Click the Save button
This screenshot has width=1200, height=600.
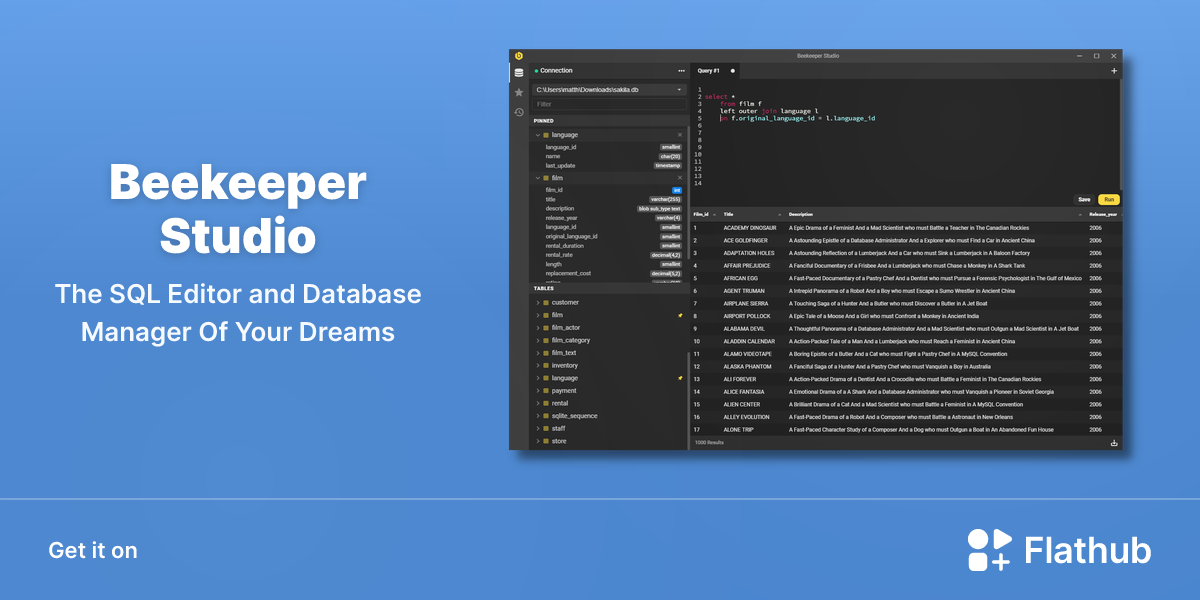coord(1084,199)
